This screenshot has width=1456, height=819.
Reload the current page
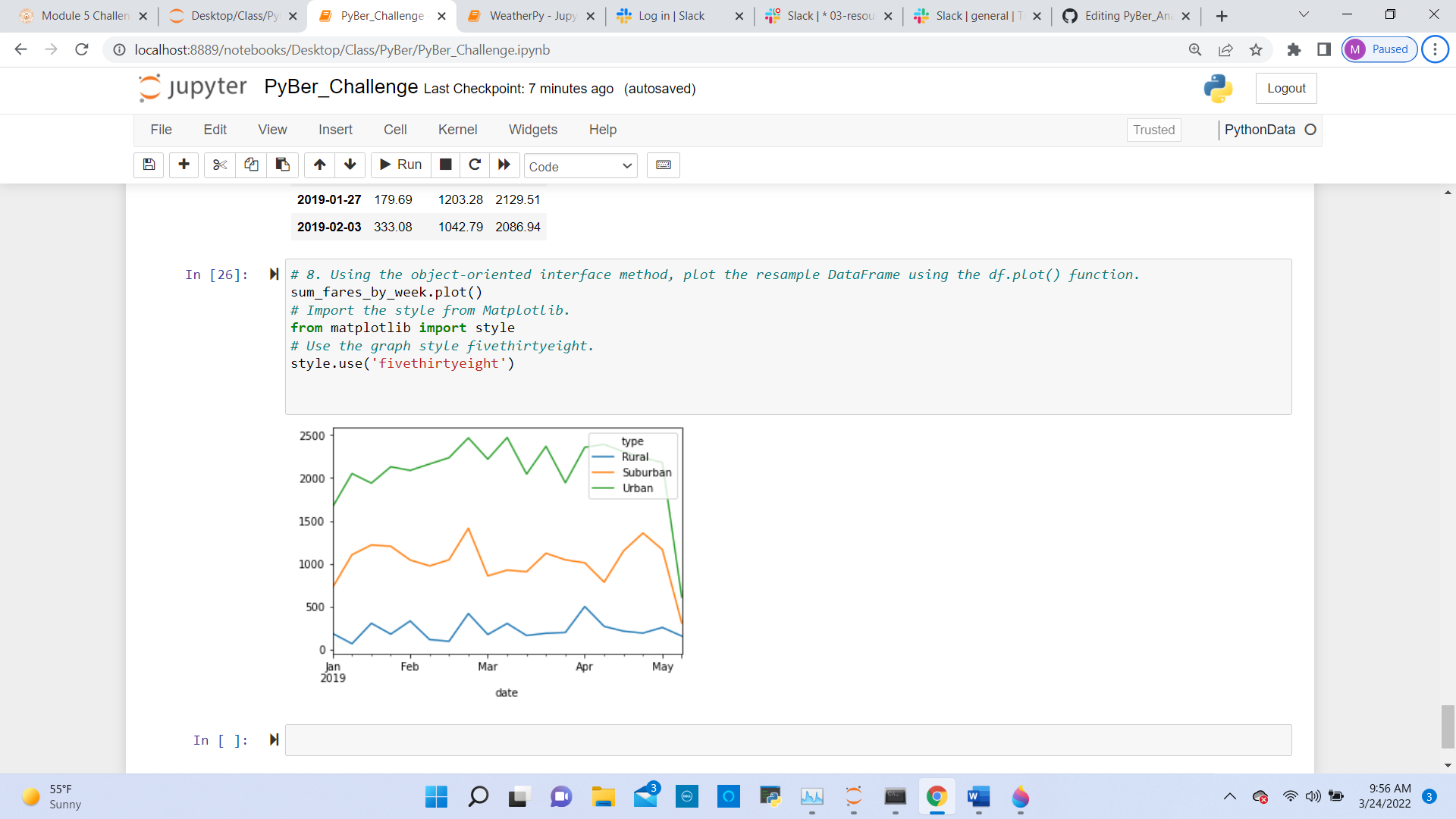(x=81, y=49)
